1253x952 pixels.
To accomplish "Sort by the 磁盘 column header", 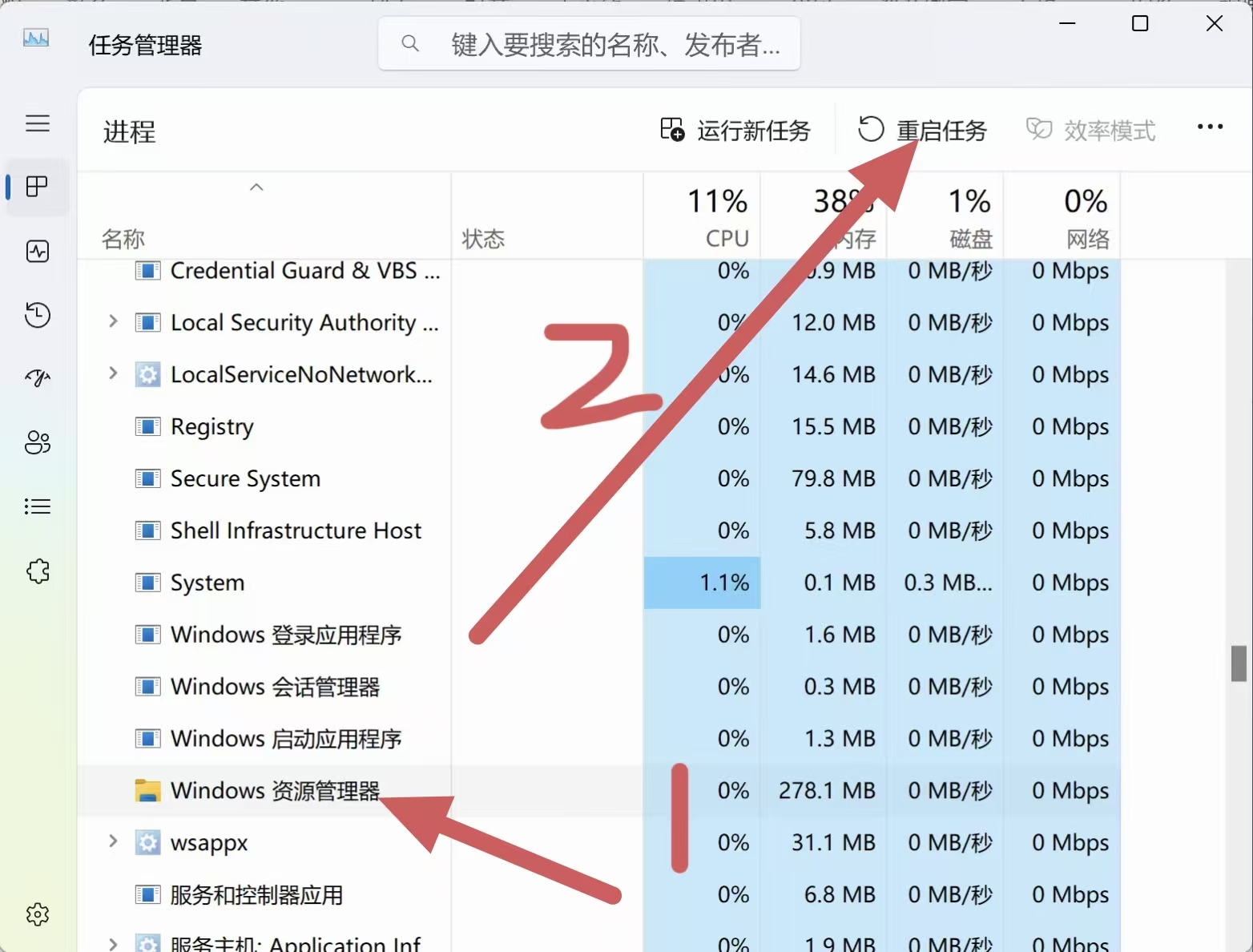I will [x=945, y=216].
